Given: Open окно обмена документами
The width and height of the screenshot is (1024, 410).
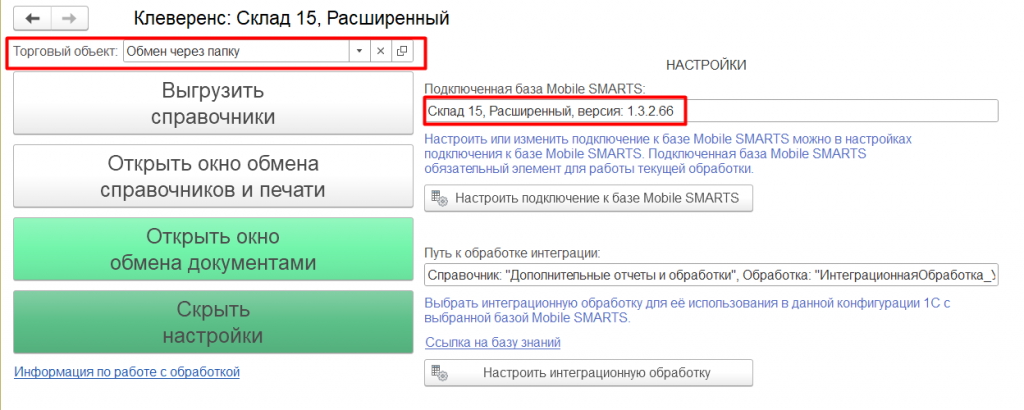Looking at the screenshot, I should (213, 249).
